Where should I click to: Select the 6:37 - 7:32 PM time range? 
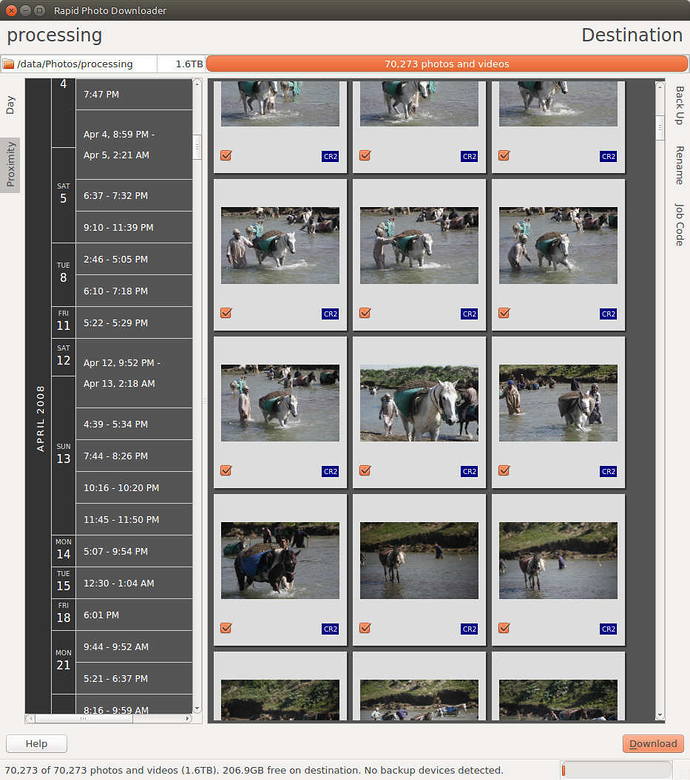pos(134,195)
